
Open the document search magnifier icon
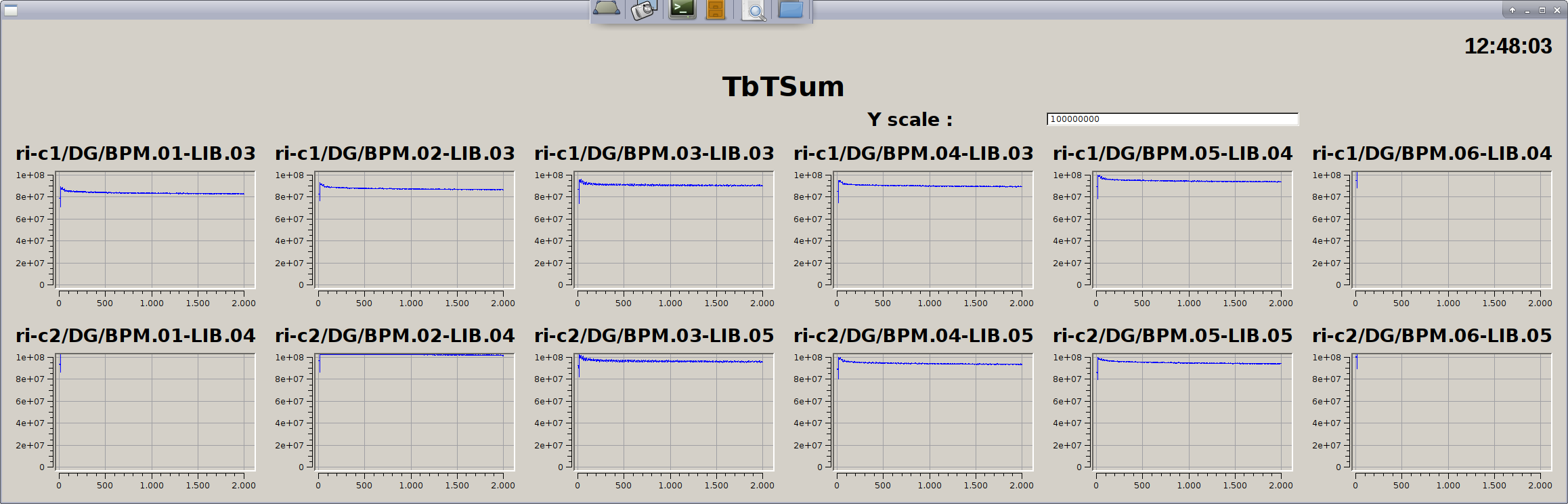pyautogui.click(x=754, y=10)
